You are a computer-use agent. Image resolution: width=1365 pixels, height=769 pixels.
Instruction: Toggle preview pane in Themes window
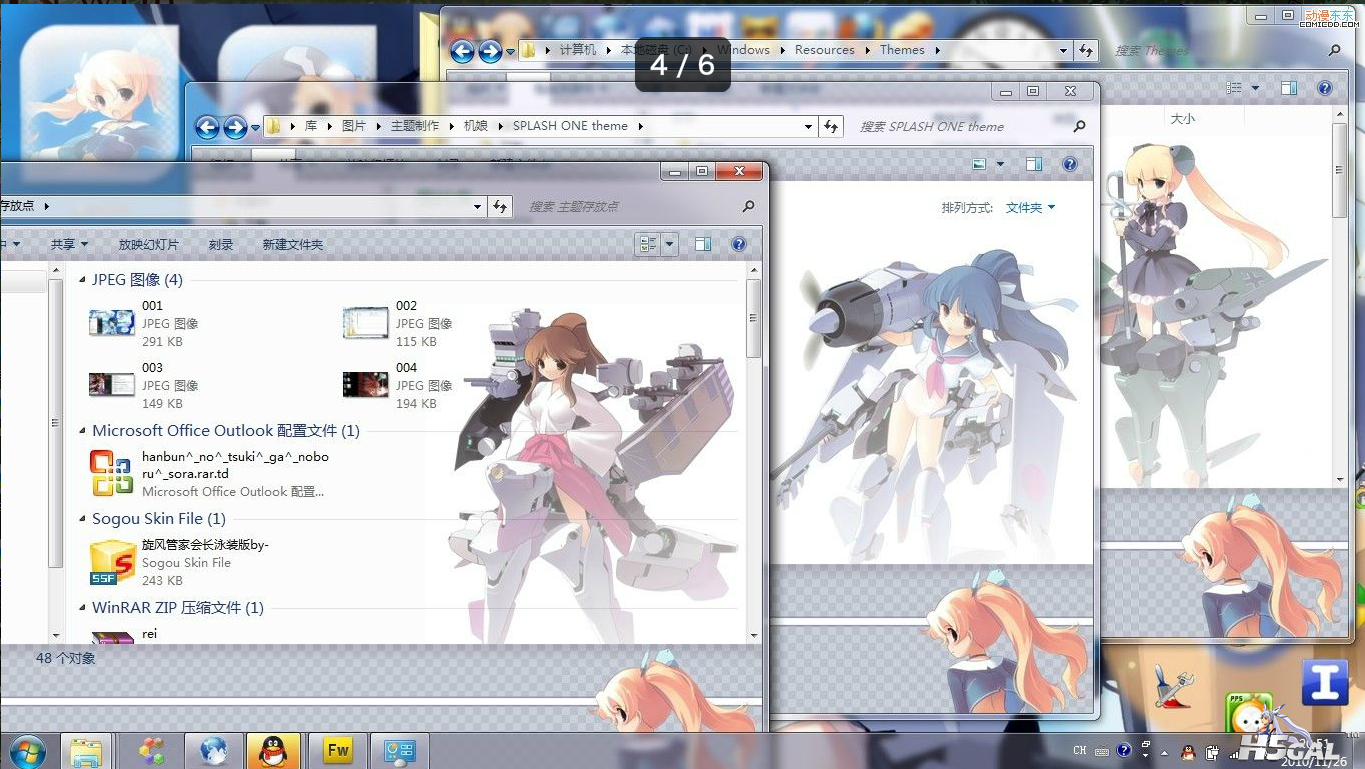click(x=1289, y=88)
